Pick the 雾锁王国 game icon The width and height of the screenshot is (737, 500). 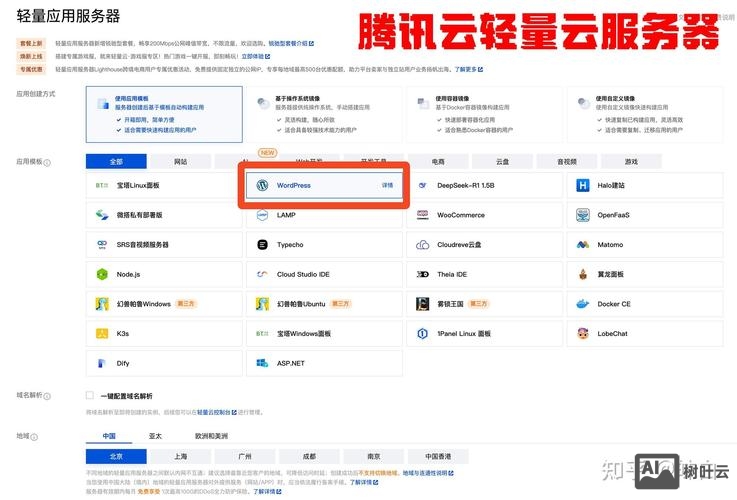point(423,304)
